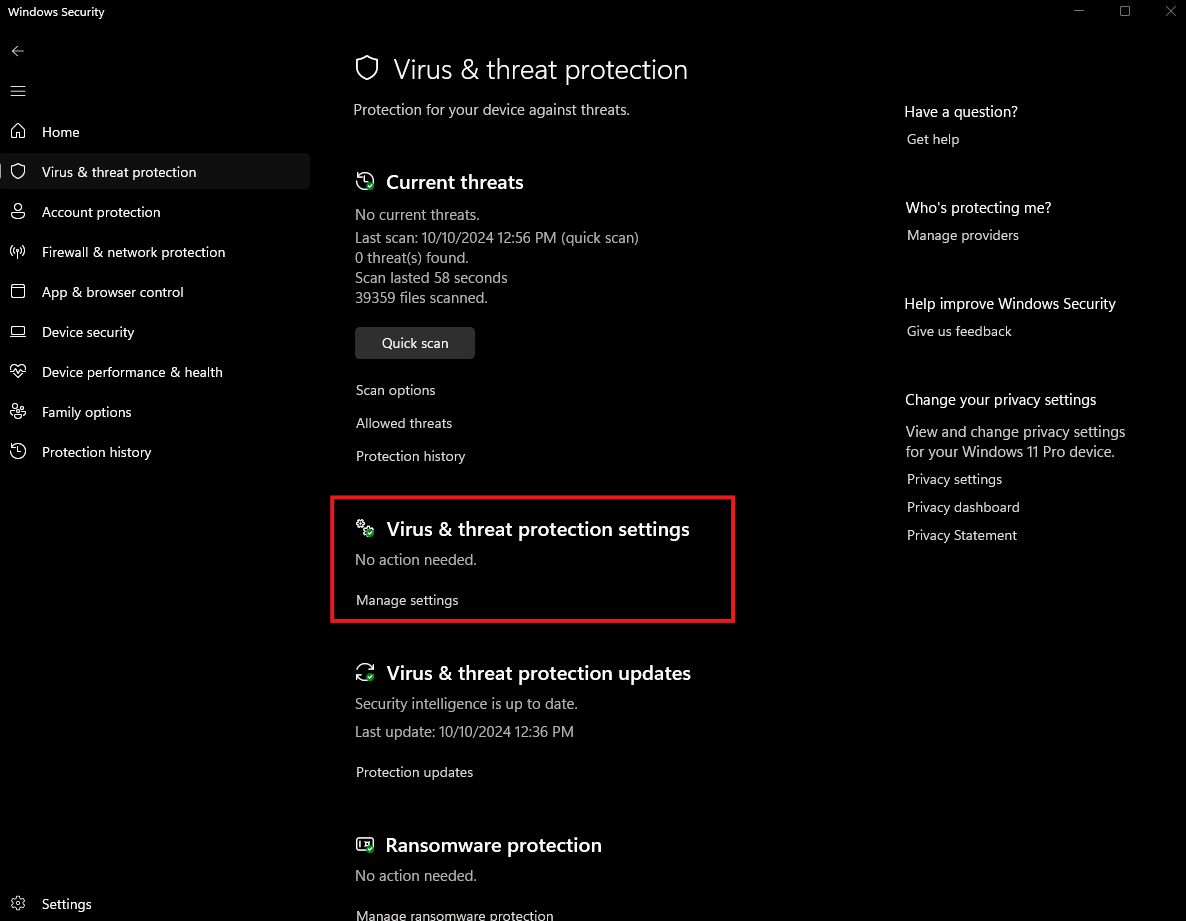Click the Firewall & network protection icon
1186x921 pixels.
(18, 252)
